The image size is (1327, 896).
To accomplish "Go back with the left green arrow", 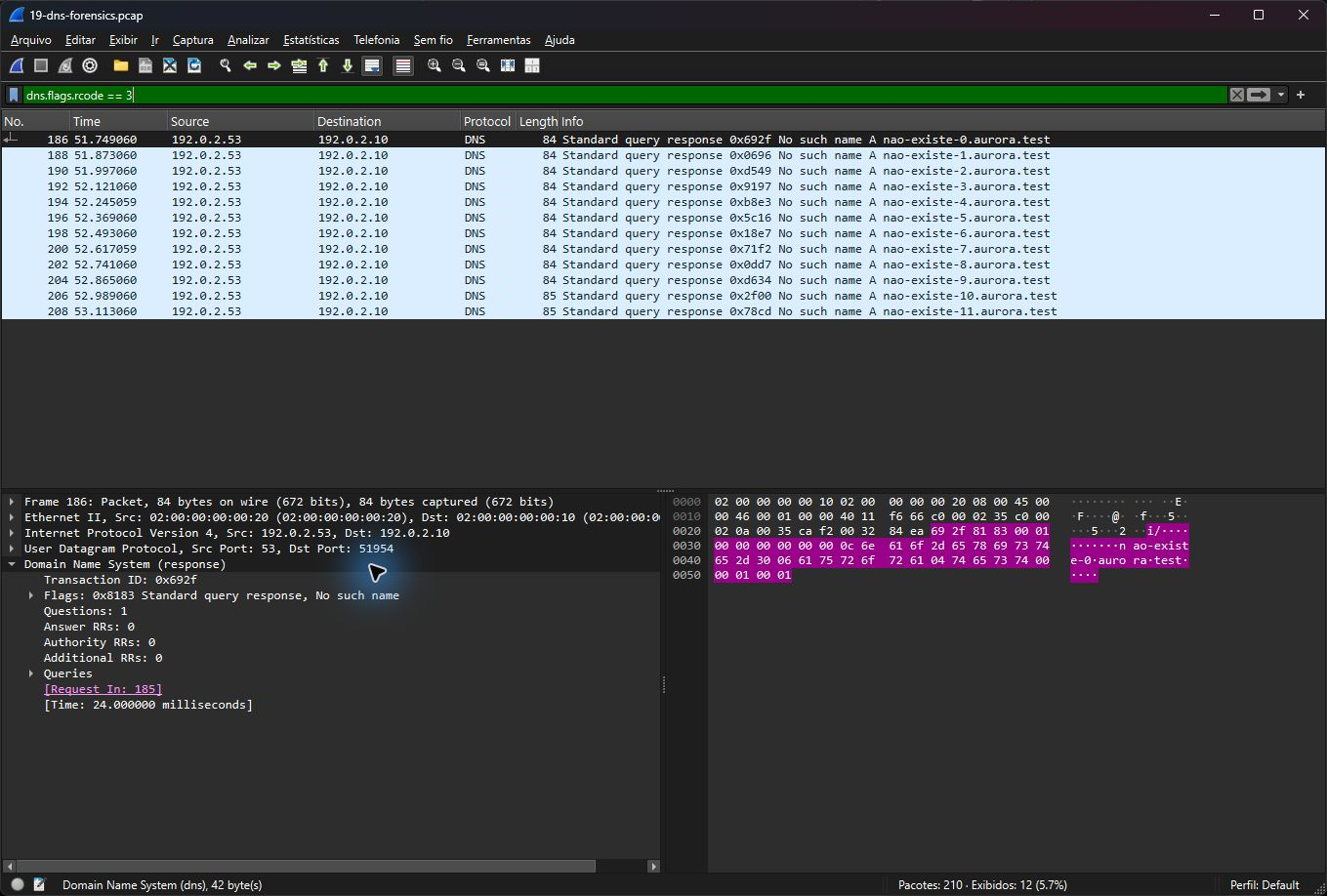I will tap(250, 65).
